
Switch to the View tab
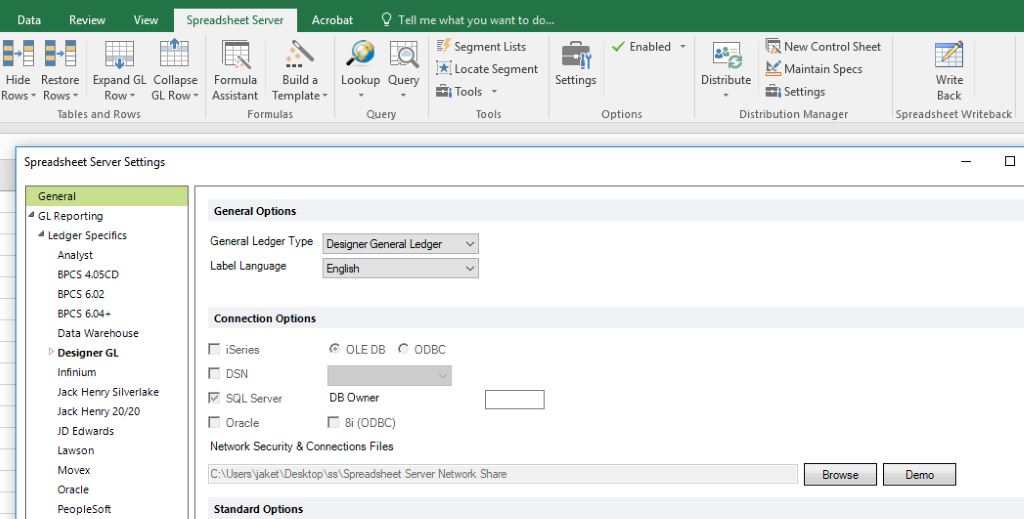pyautogui.click(x=146, y=20)
